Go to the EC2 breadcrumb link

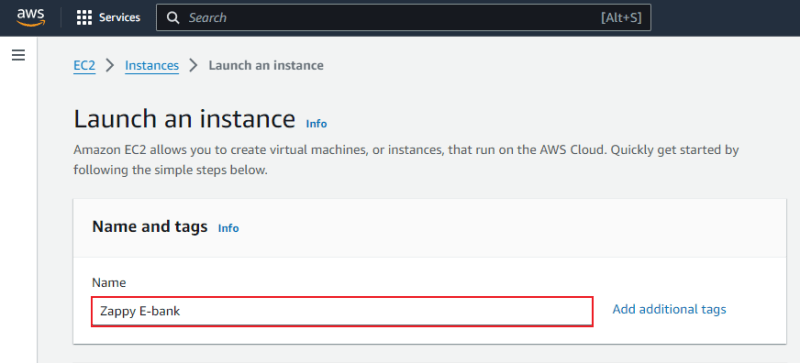point(84,66)
